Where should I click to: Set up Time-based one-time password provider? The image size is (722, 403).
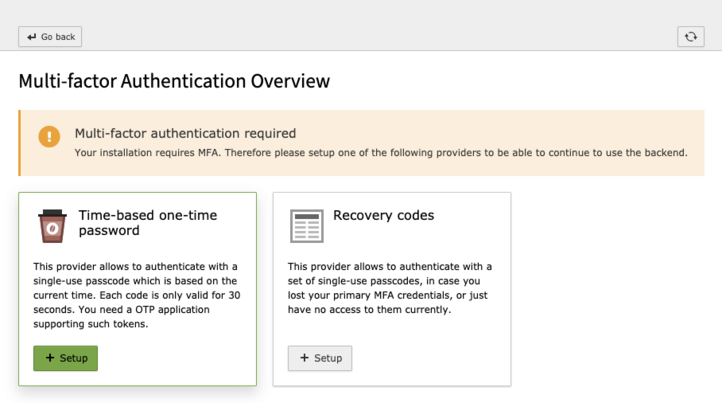[x=66, y=358]
